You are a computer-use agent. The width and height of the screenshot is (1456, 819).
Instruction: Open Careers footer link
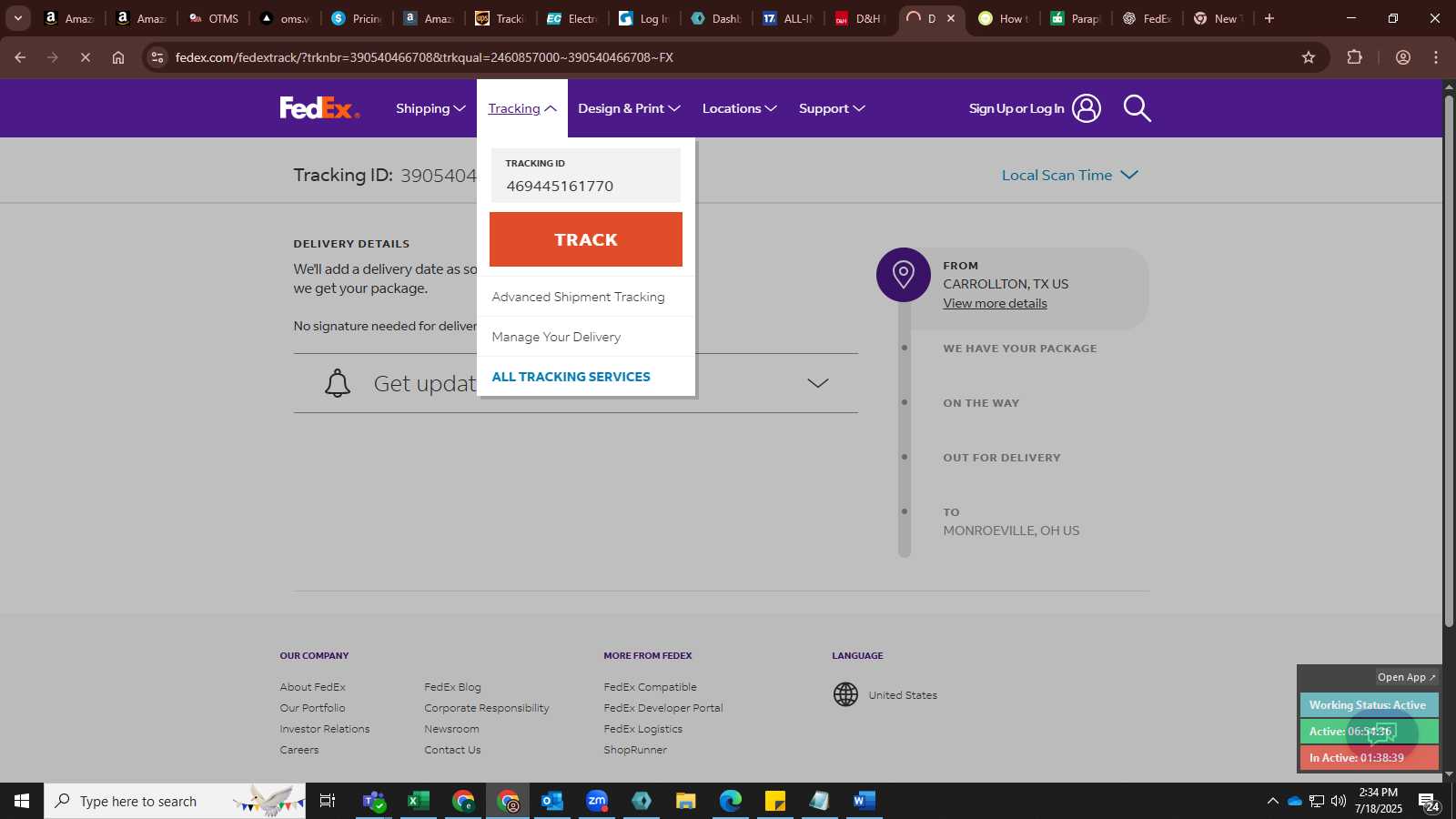pyautogui.click(x=299, y=750)
